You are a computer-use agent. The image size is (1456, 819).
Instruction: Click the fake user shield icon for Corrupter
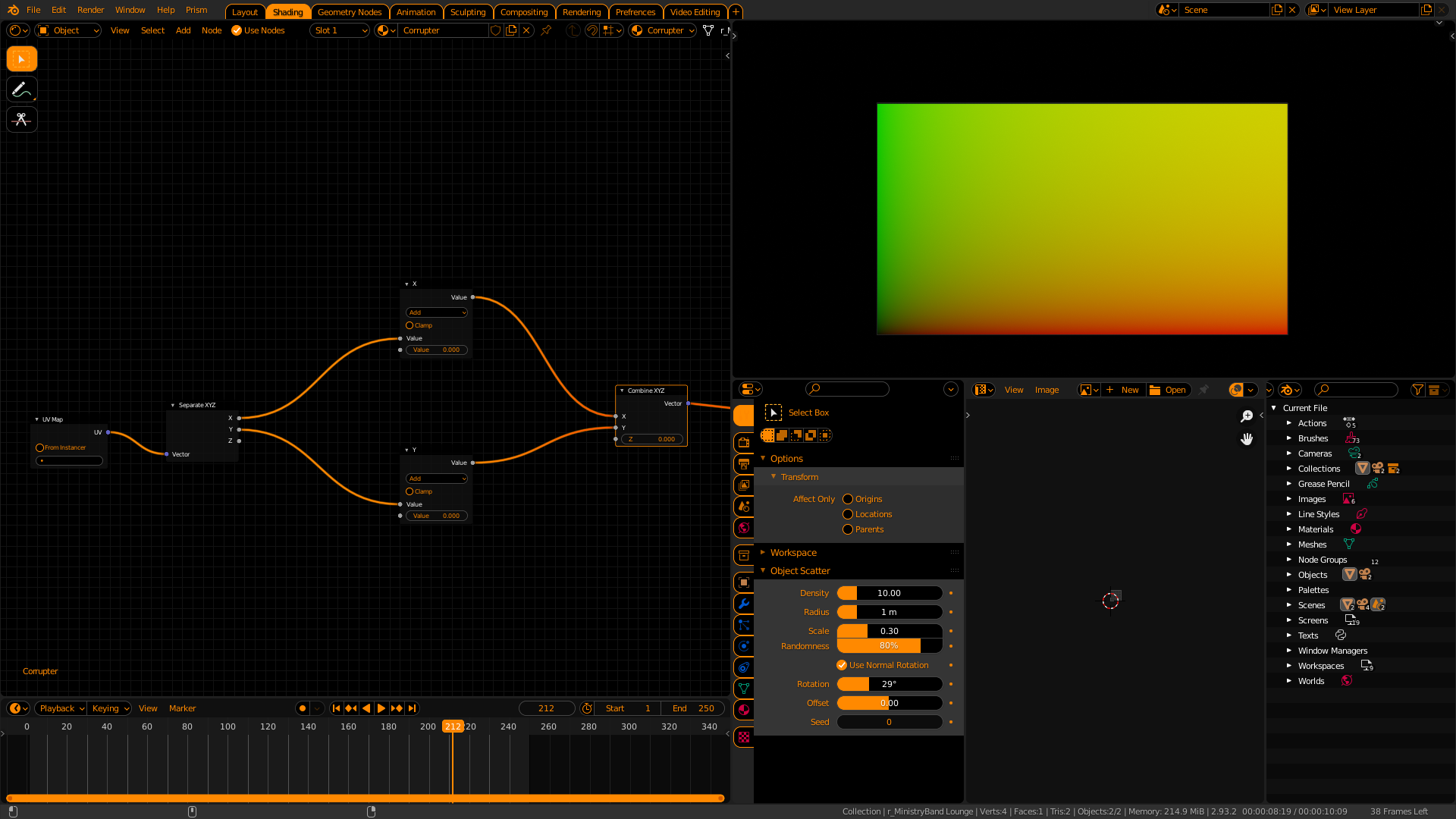(496, 30)
